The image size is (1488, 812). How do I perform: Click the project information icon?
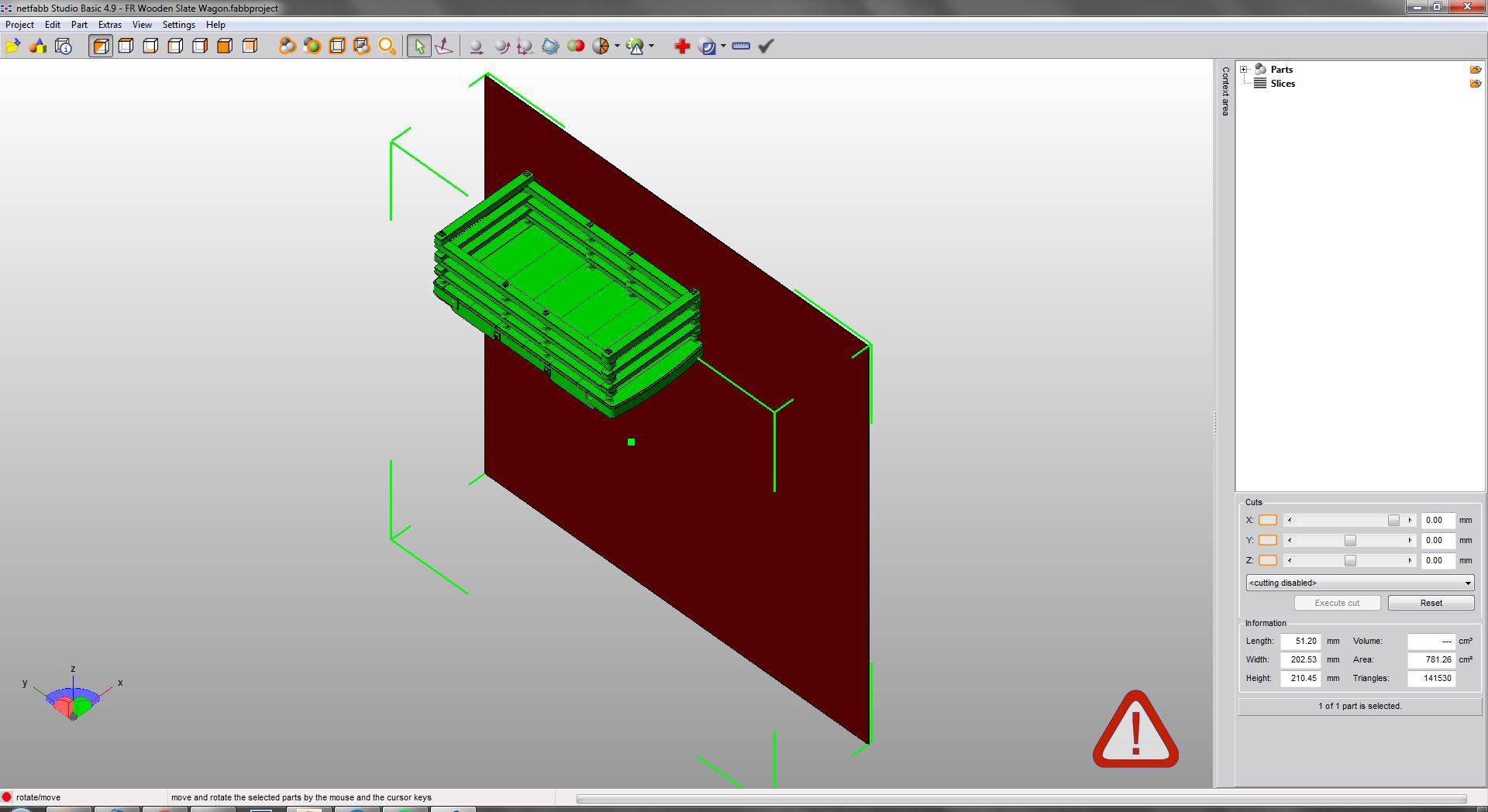click(x=62, y=46)
